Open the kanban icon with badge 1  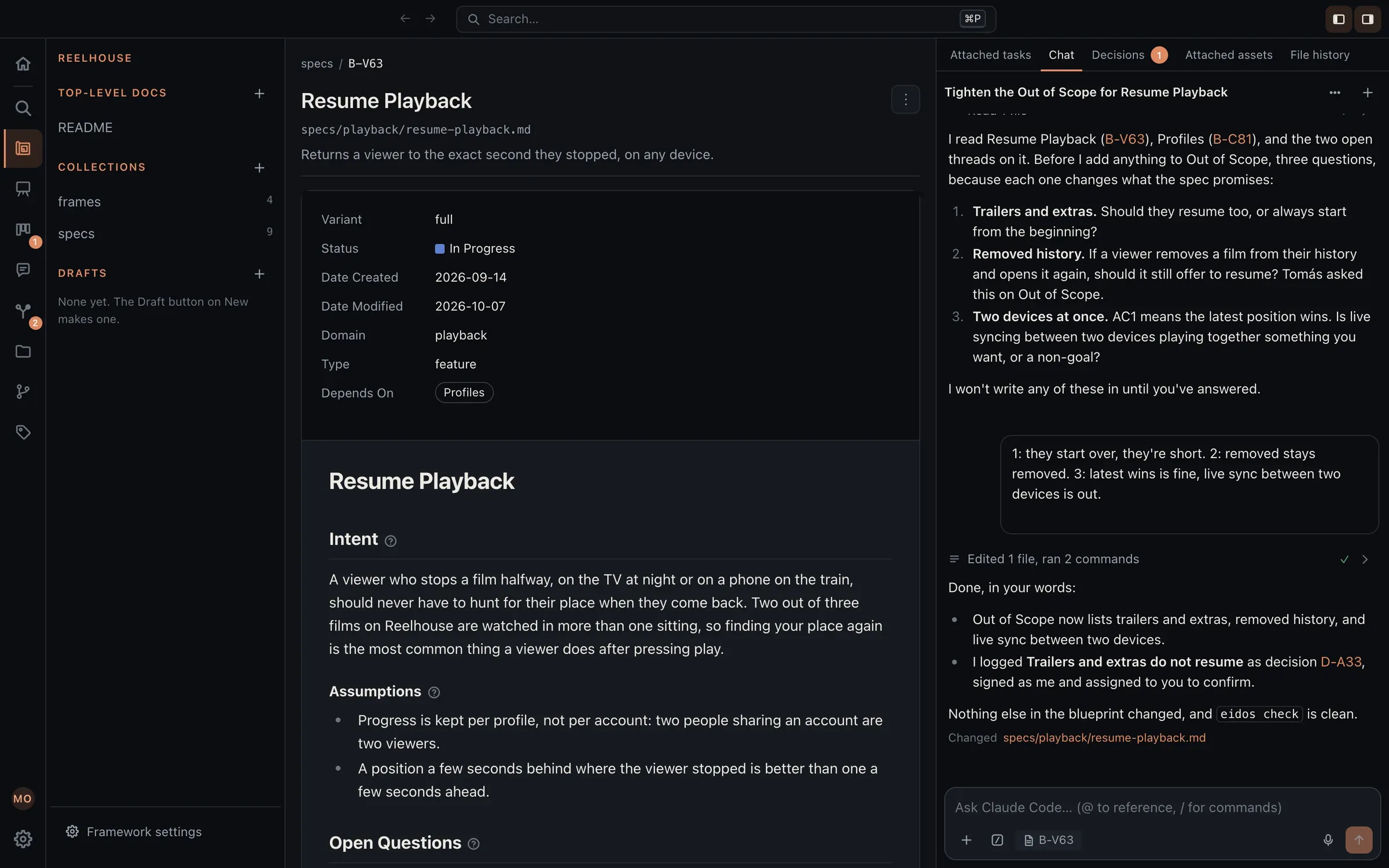coord(23,230)
